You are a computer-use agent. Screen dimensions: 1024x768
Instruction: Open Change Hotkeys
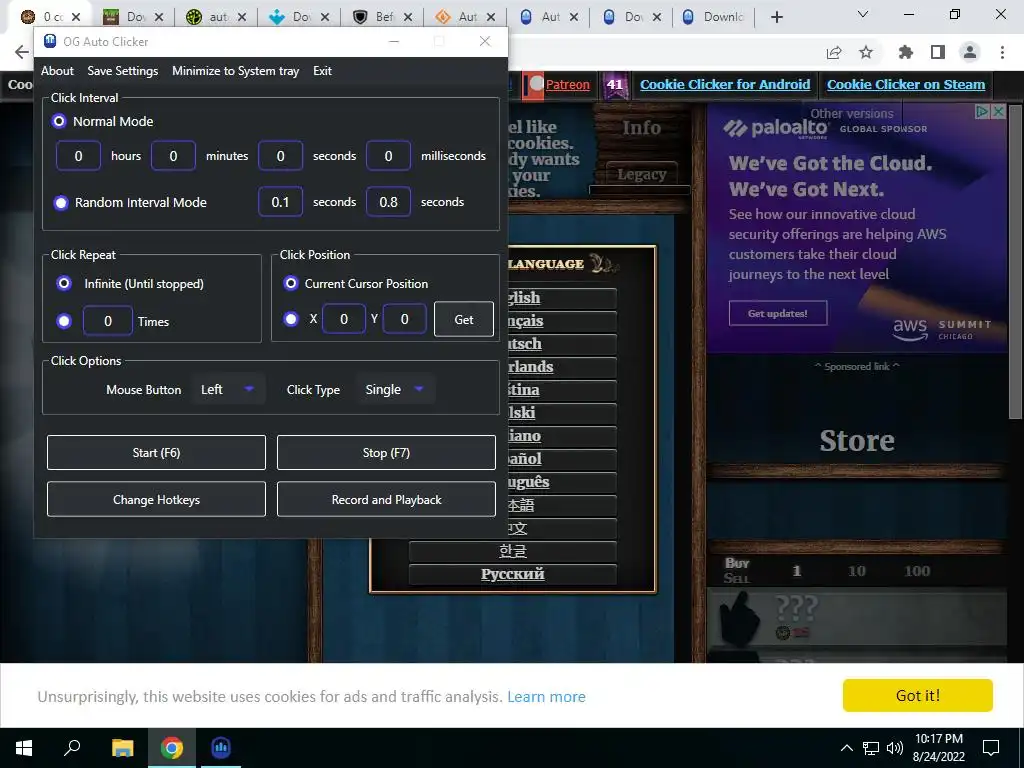click(x=156, y=500)
